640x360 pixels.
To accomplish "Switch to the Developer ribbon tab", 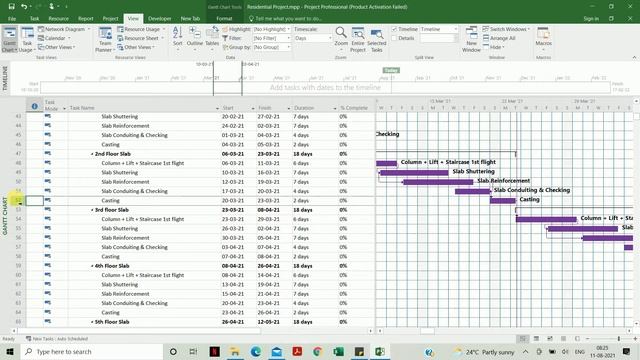I will [160, 19].
